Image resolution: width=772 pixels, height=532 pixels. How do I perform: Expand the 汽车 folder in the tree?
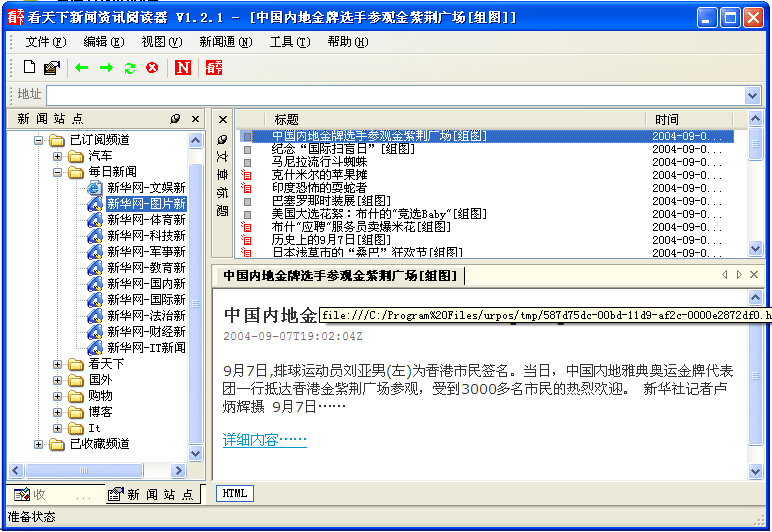[x=58, y=156]
